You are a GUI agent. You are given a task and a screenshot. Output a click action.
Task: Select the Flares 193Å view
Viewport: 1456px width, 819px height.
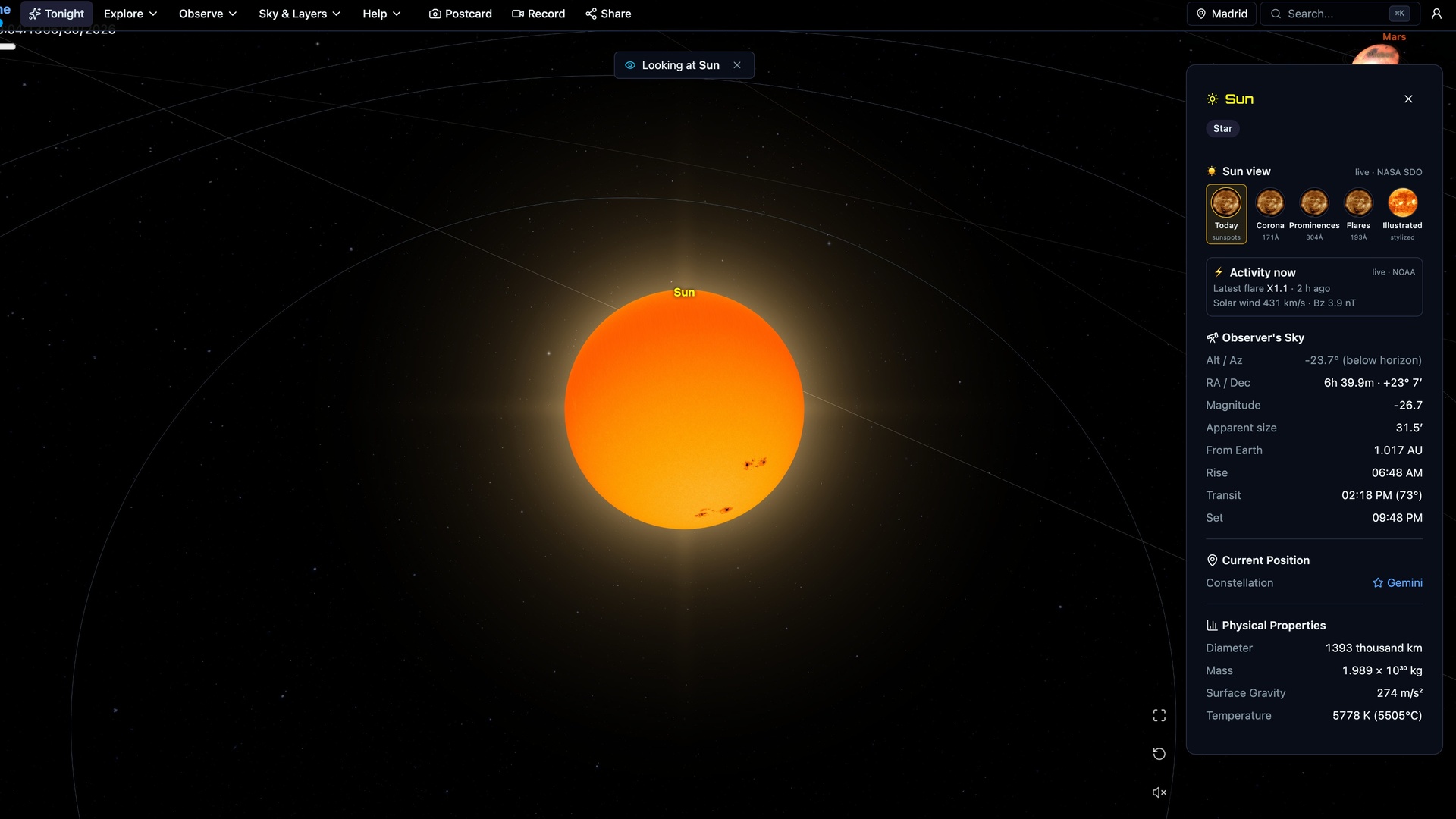pyautogui.click(x=1358, y=214)
